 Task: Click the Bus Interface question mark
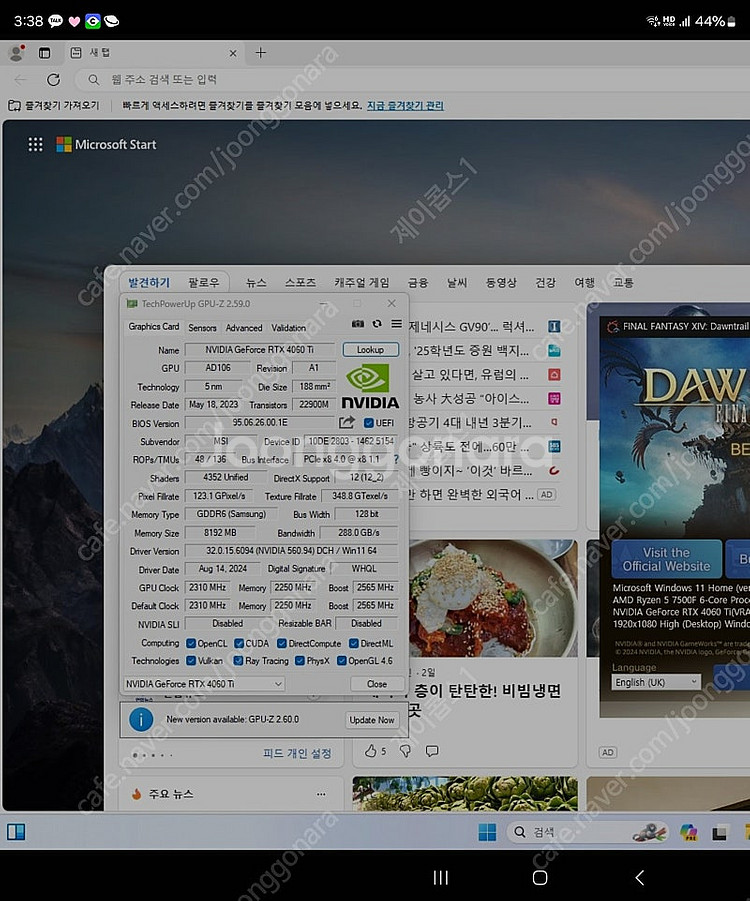395,459
